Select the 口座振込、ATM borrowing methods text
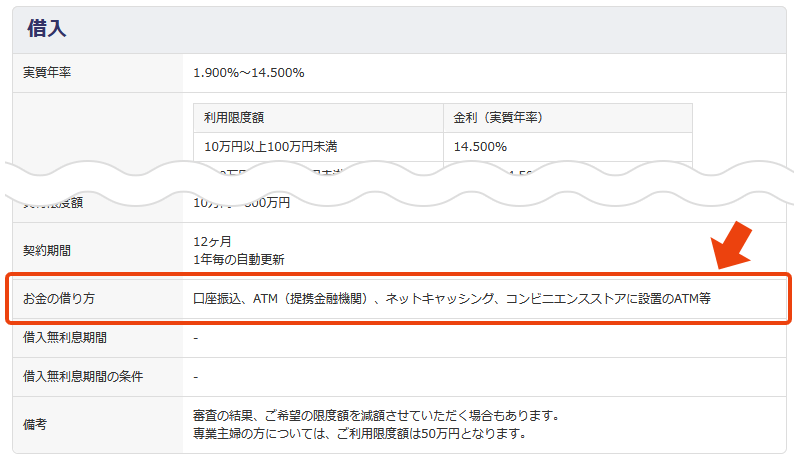This screenshot has width=800, height=460. pyautogui.click(x=452, y=298)
